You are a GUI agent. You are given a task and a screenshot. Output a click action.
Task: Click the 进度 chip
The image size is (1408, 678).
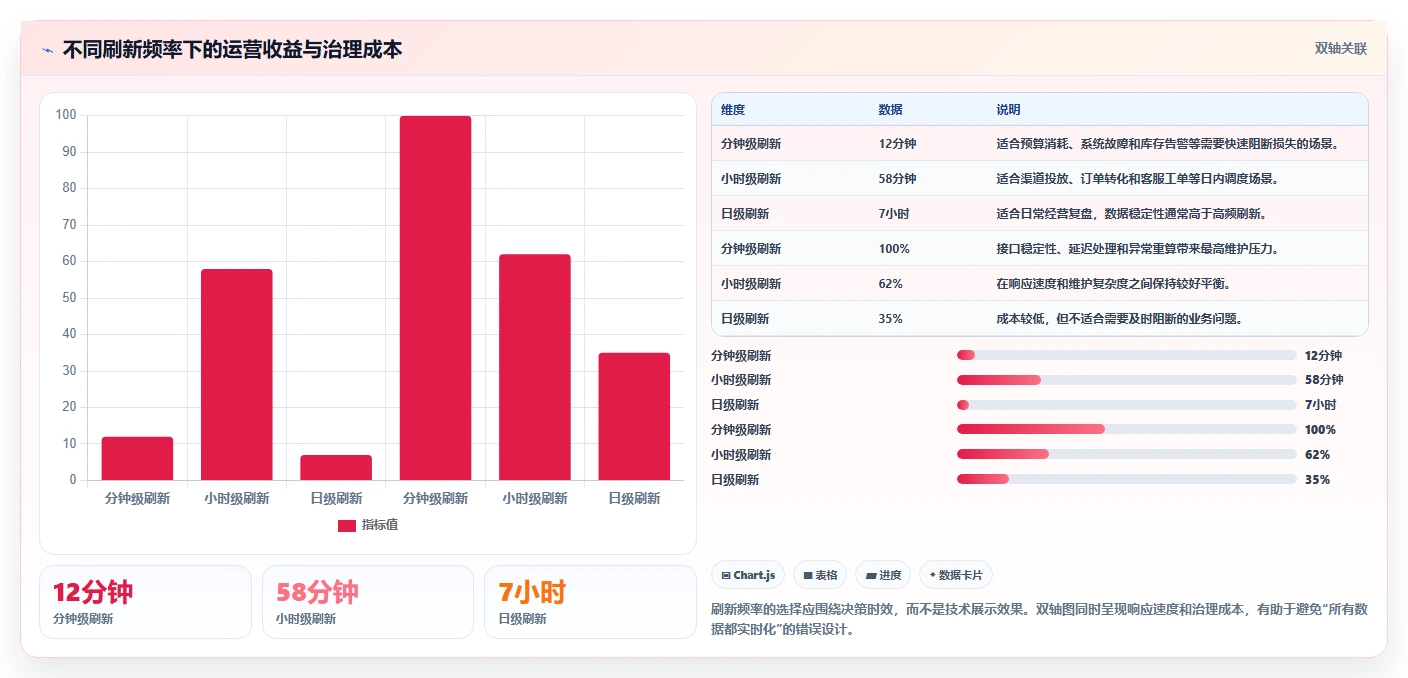[x=883, y=575]
